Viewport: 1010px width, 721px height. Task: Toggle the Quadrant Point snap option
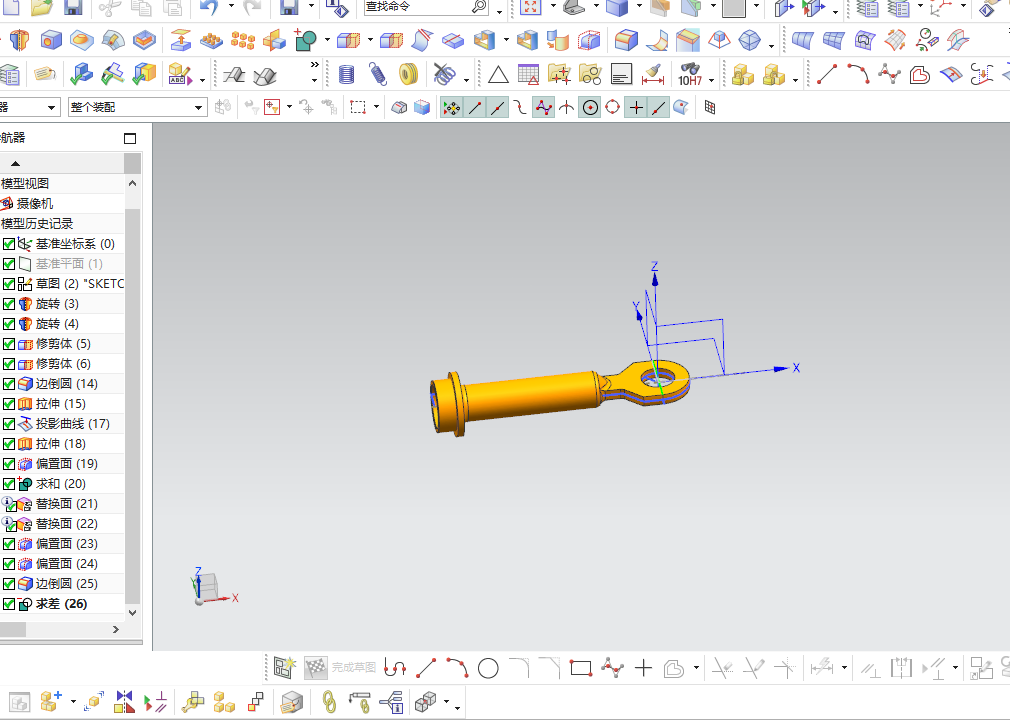613,108
